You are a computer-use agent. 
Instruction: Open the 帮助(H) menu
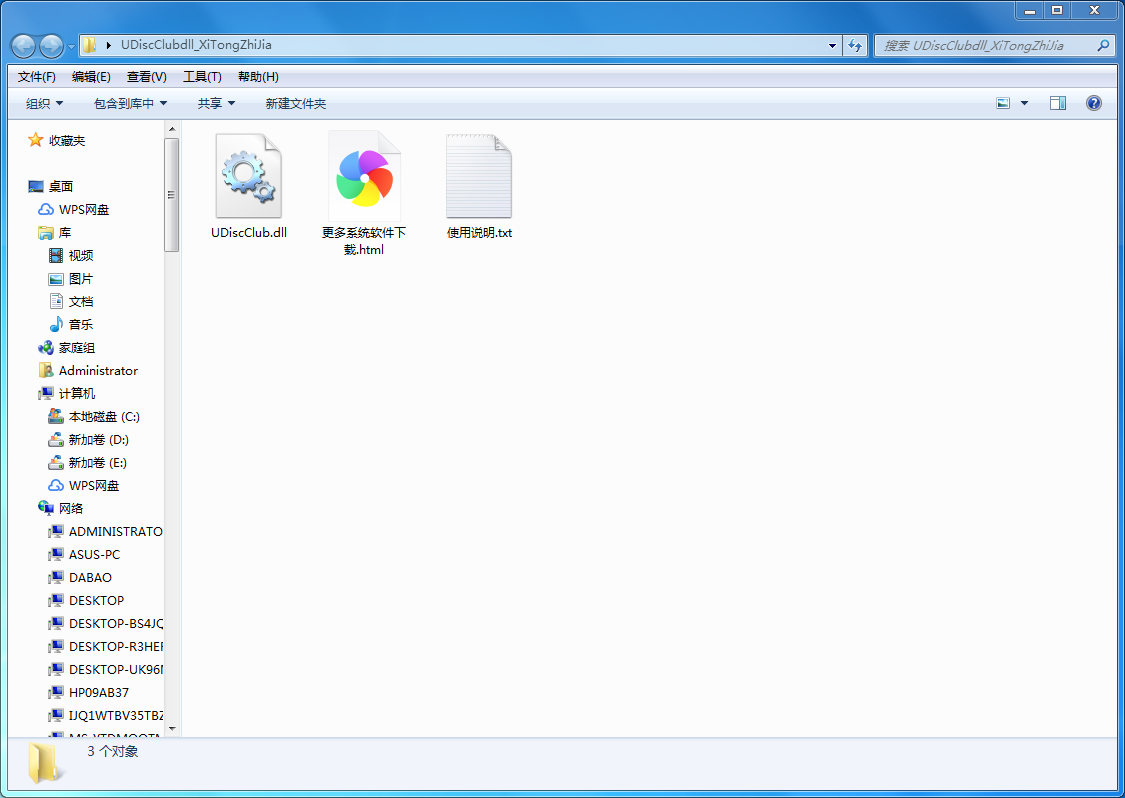coord(258,77)
